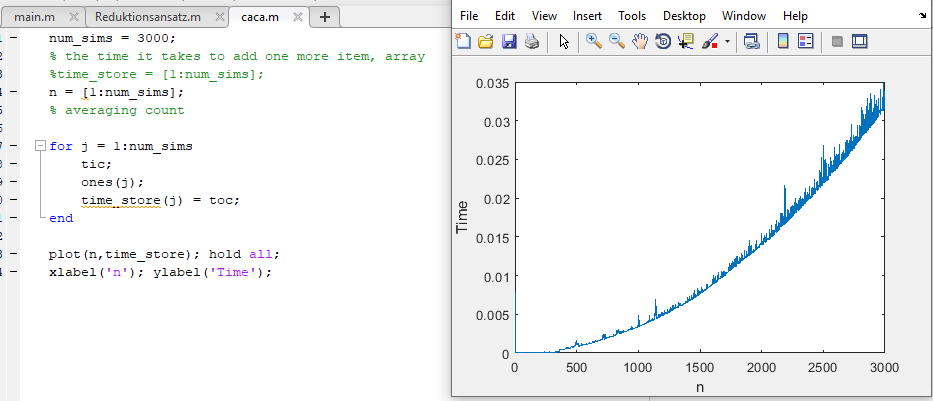Click the New Figure icon
This screenshot has width=933, height=401.
click(x=463, y=42)
